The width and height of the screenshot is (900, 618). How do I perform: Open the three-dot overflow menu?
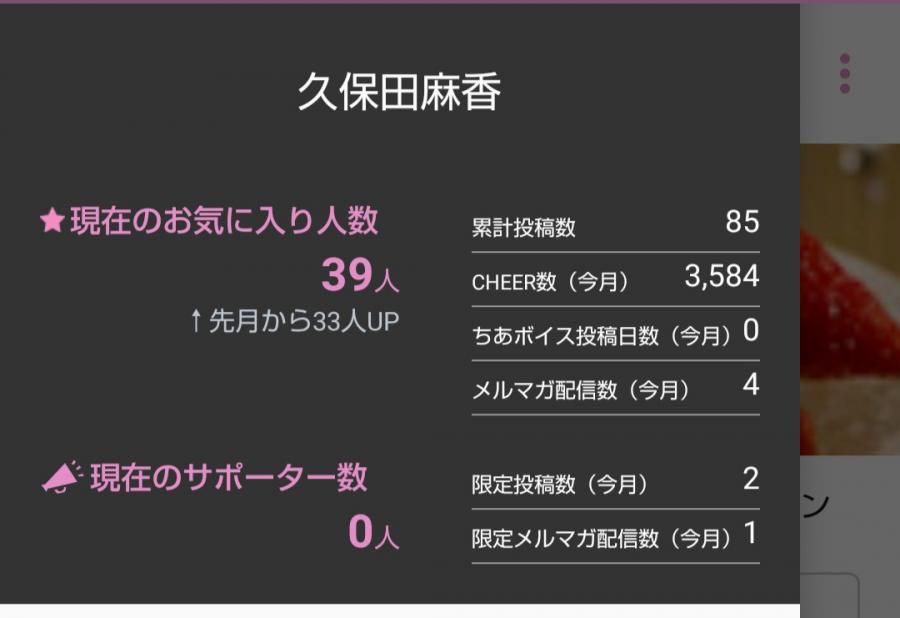[x=845, y=74]
